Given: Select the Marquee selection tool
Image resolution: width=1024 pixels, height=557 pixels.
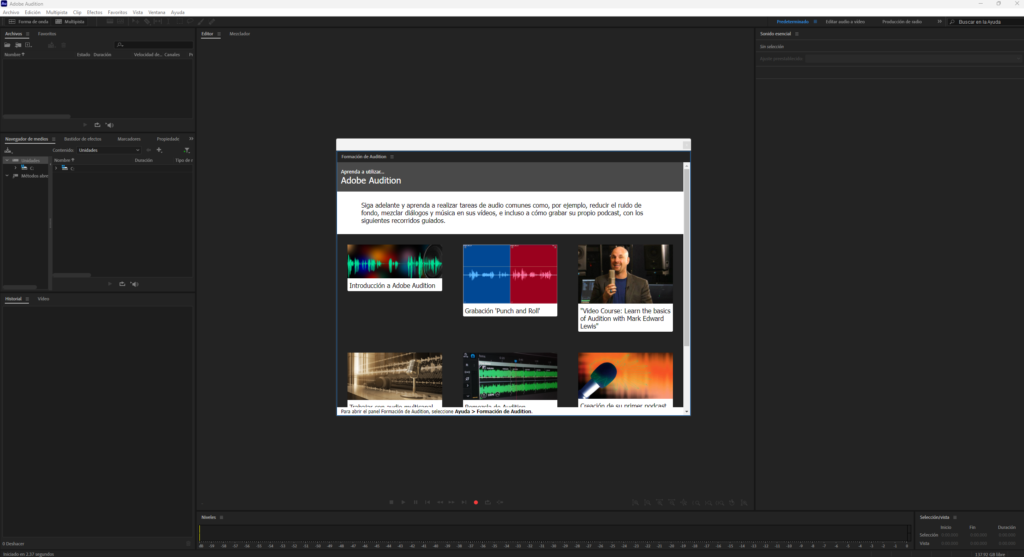Looking at the screenshot, I should 180,22.
